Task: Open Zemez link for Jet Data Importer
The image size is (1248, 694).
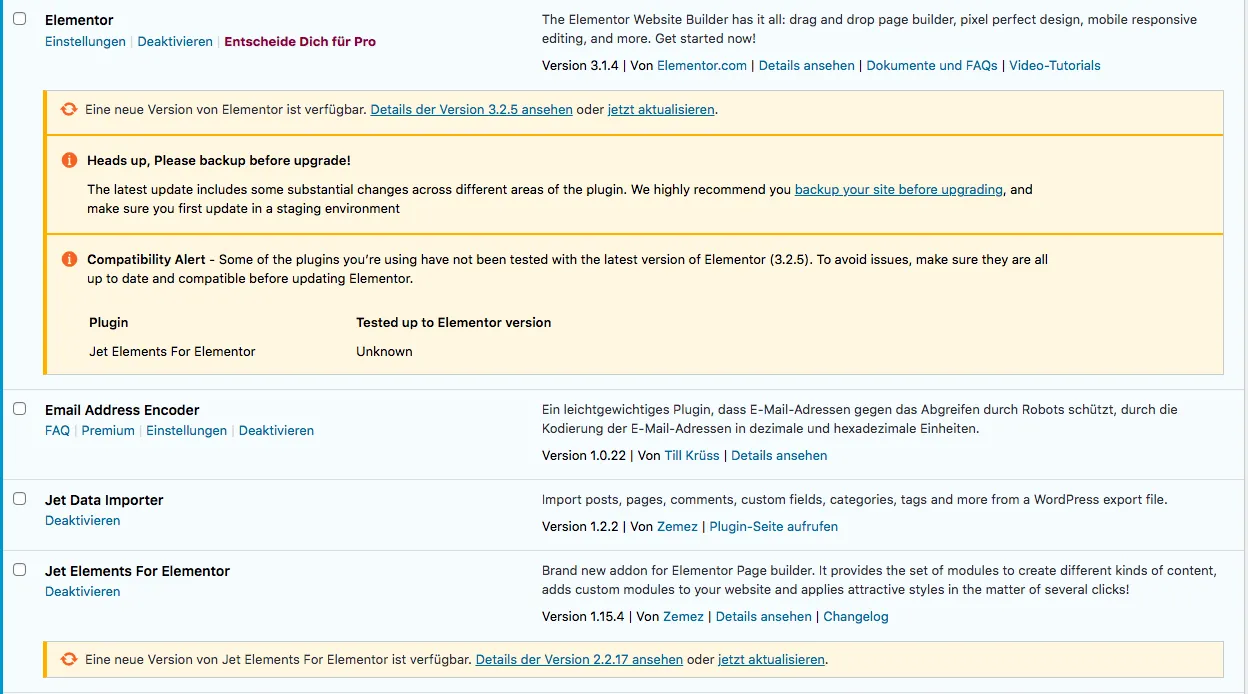Action: 677,527
